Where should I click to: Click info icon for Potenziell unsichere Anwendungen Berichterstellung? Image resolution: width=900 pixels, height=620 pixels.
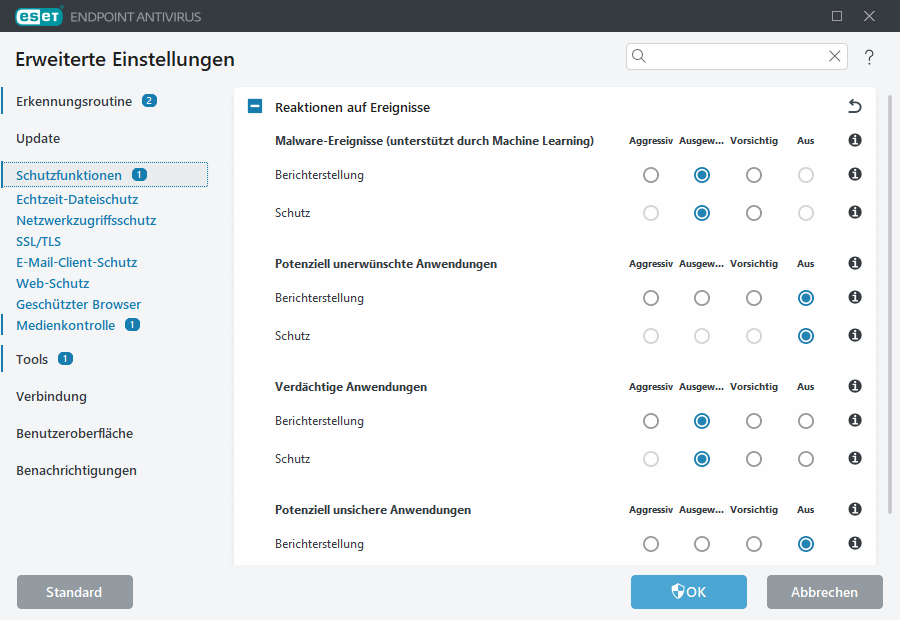click(854, 544)
